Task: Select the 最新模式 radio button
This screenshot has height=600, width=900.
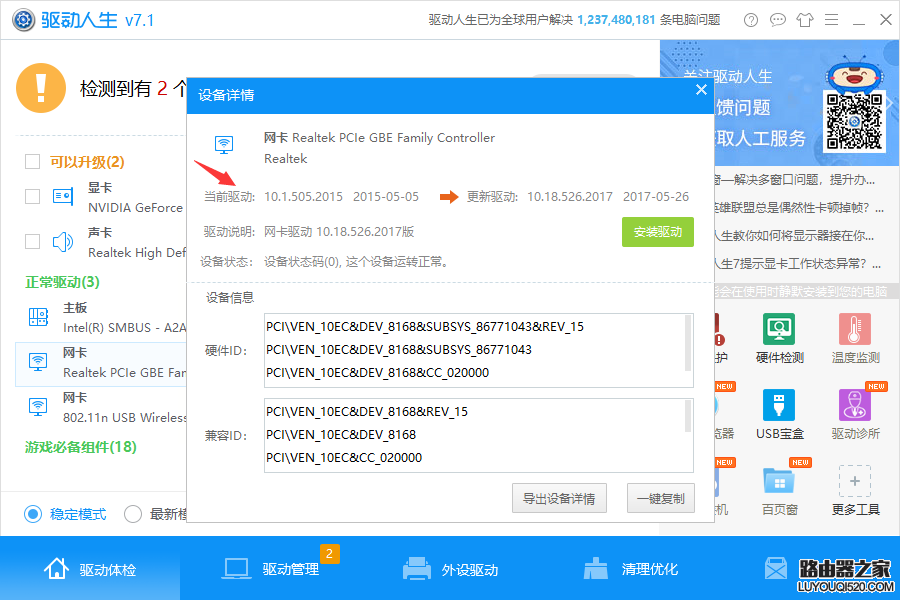Action: click(133, 514)
